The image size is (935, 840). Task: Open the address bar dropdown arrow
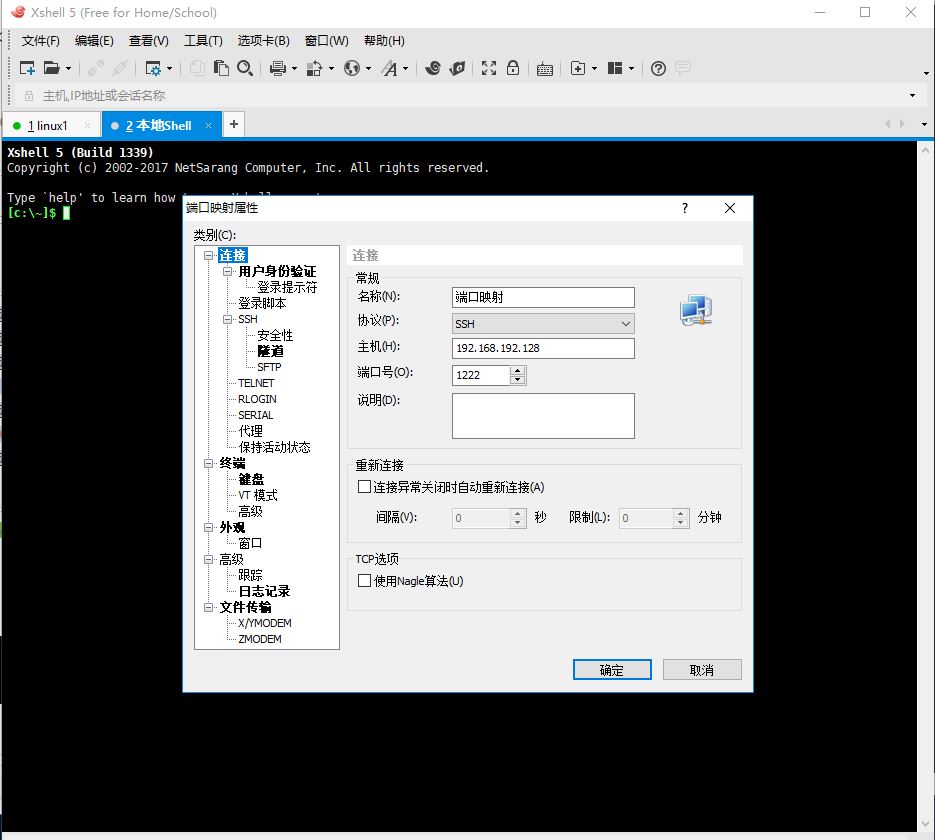(912, 95)
